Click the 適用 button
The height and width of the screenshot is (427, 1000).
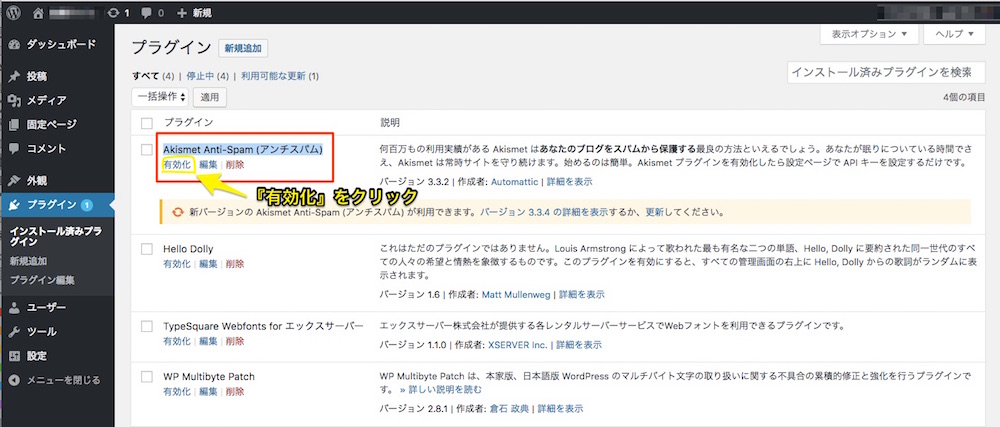(x=210, y=98)
